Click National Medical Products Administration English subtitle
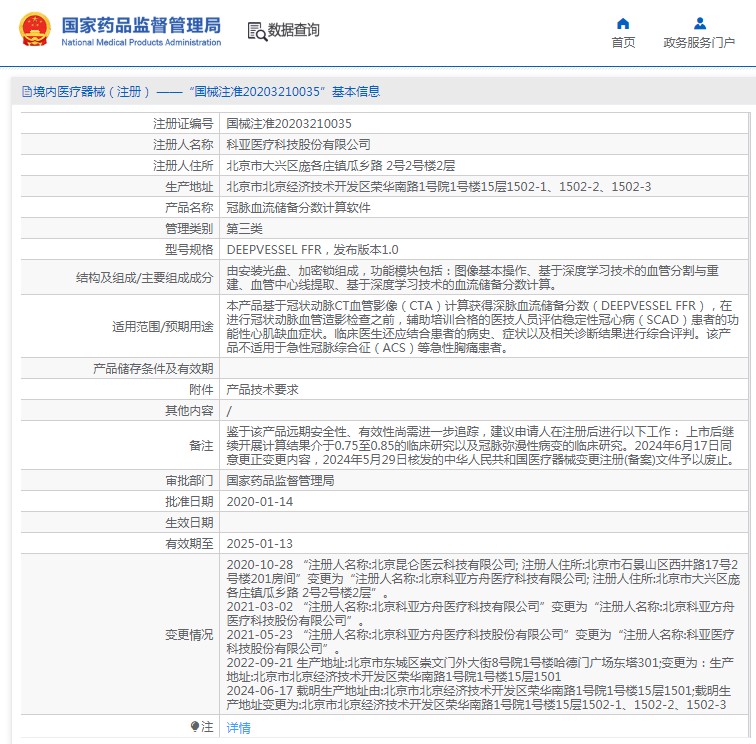 pyautogui.click(x=141, y=42)
